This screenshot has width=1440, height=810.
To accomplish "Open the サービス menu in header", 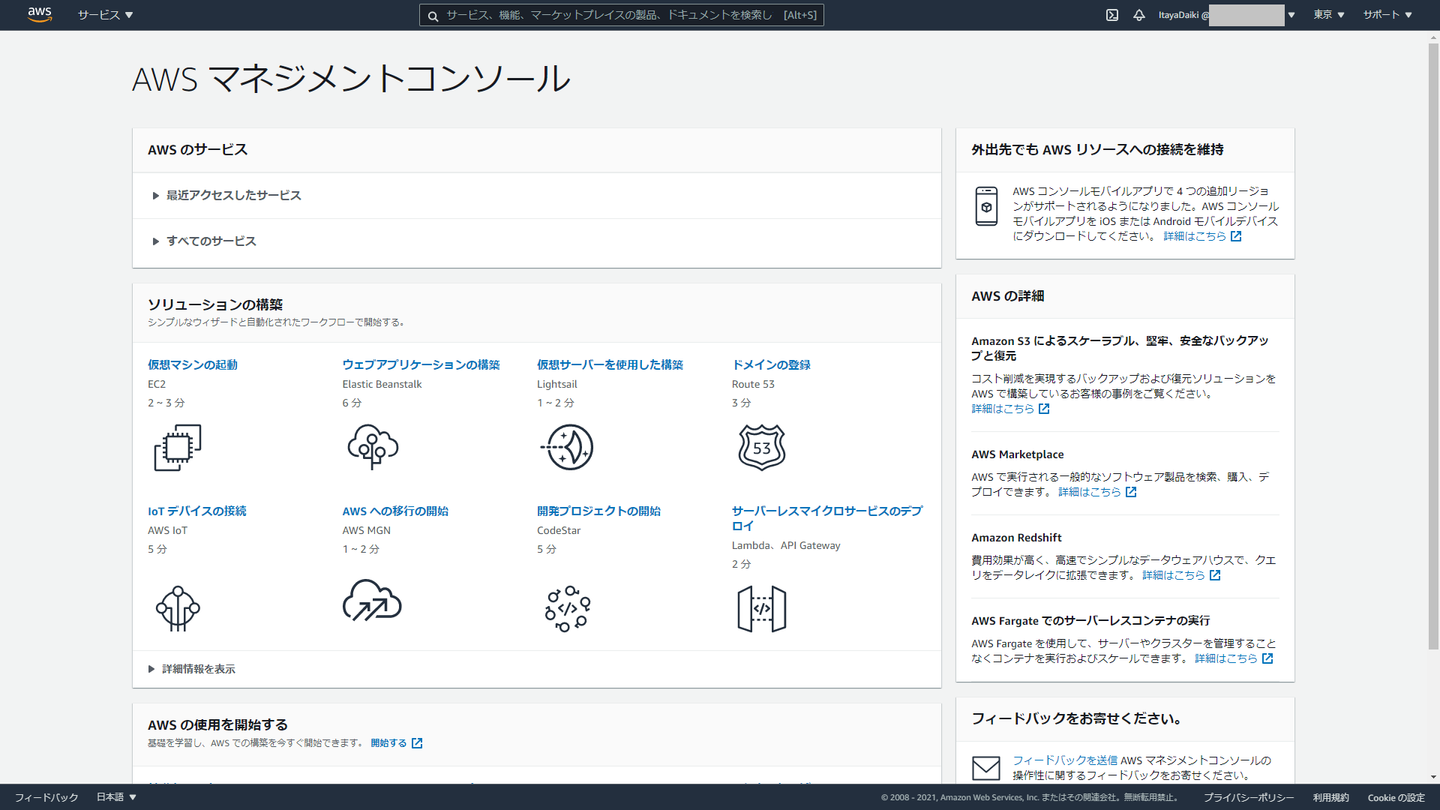I will 105,15.
